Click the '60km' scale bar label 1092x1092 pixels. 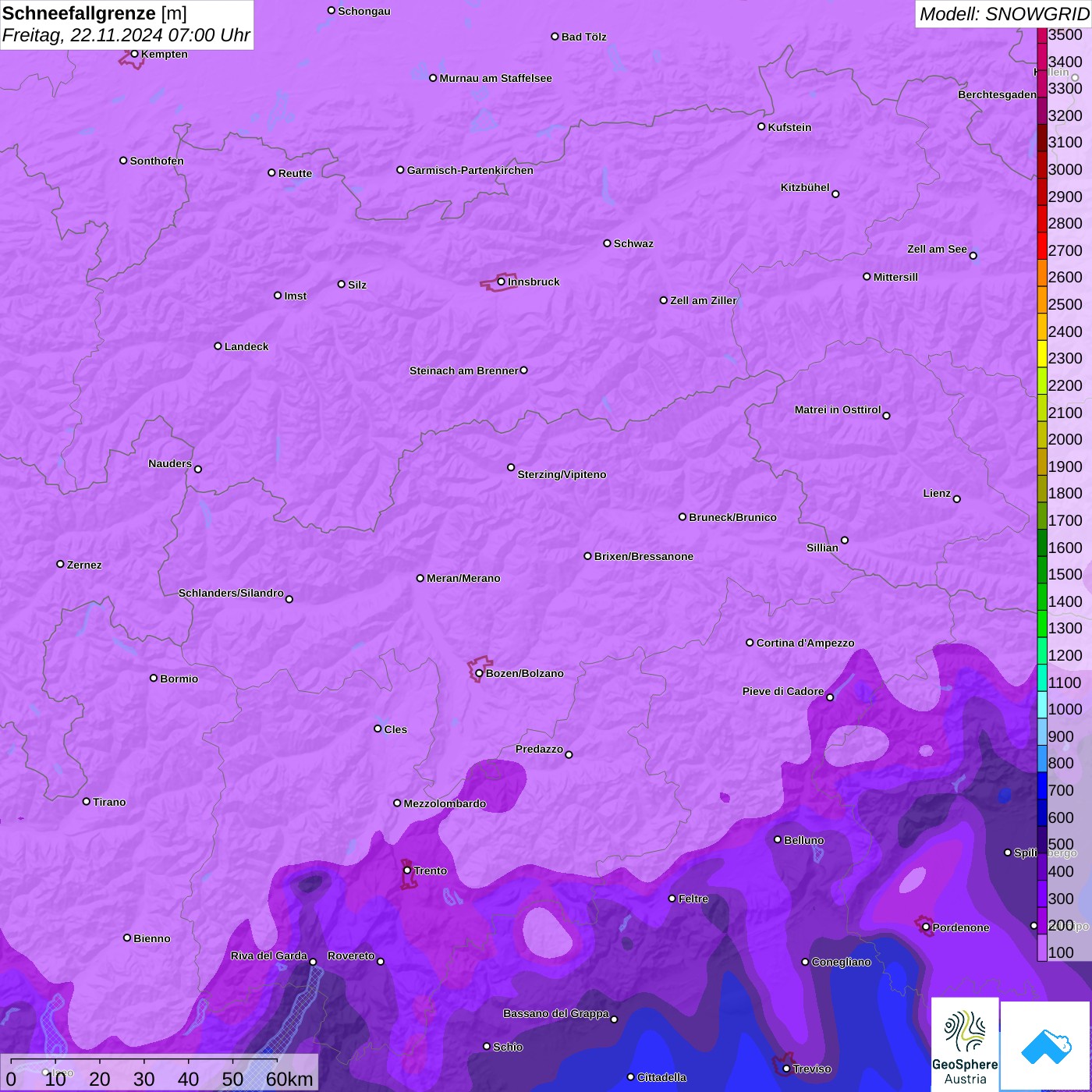point(289,1079)
